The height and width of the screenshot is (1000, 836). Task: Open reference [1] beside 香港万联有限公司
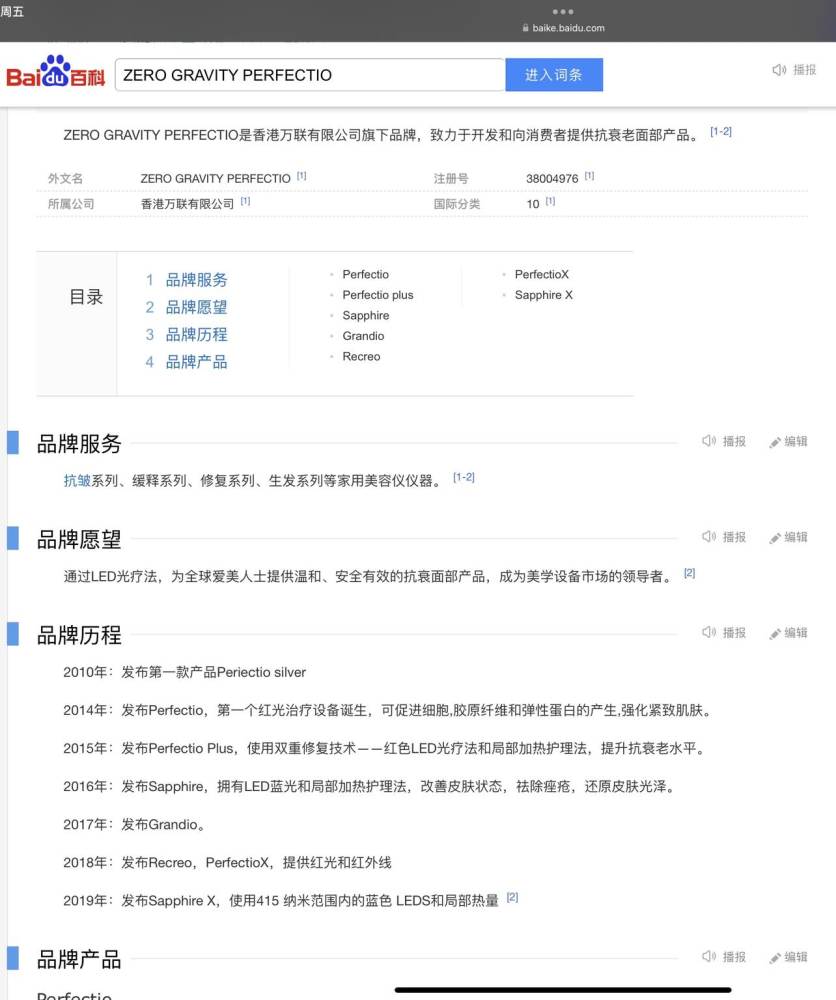[x=246, y=202]
